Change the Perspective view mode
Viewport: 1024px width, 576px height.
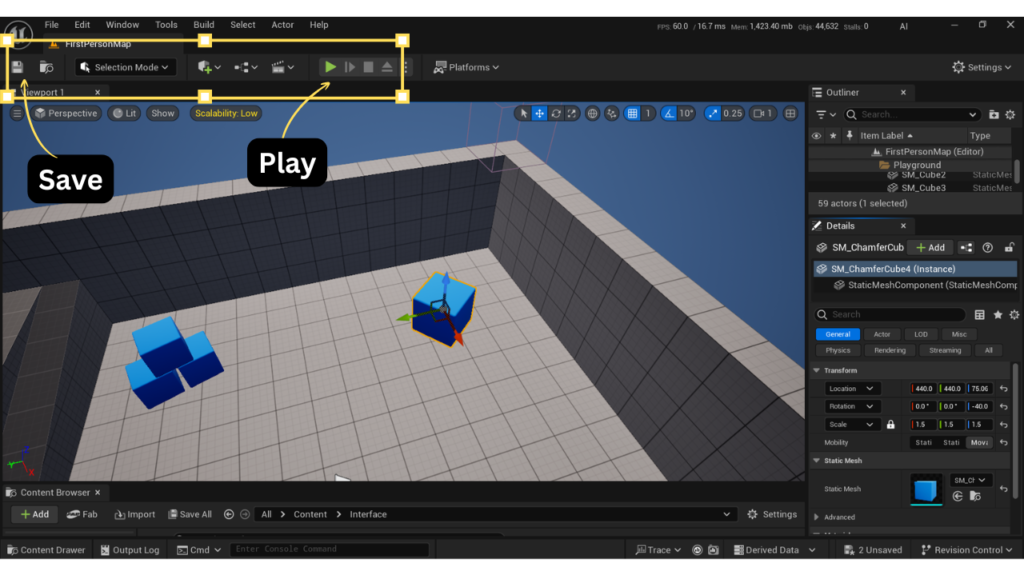click(66, 114)
